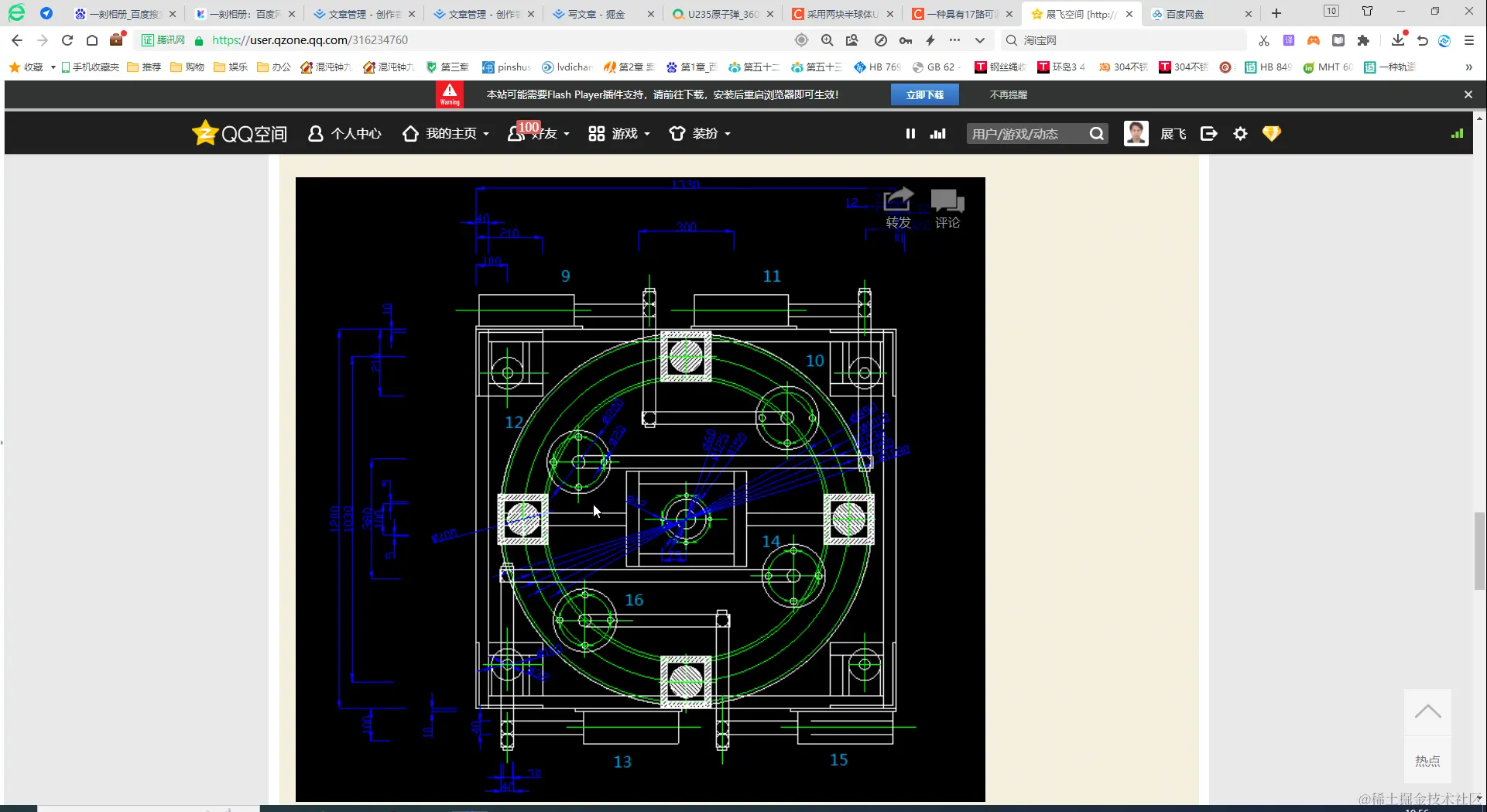
Task: Open the browser downloads icon
Action: pos(1398,40)
